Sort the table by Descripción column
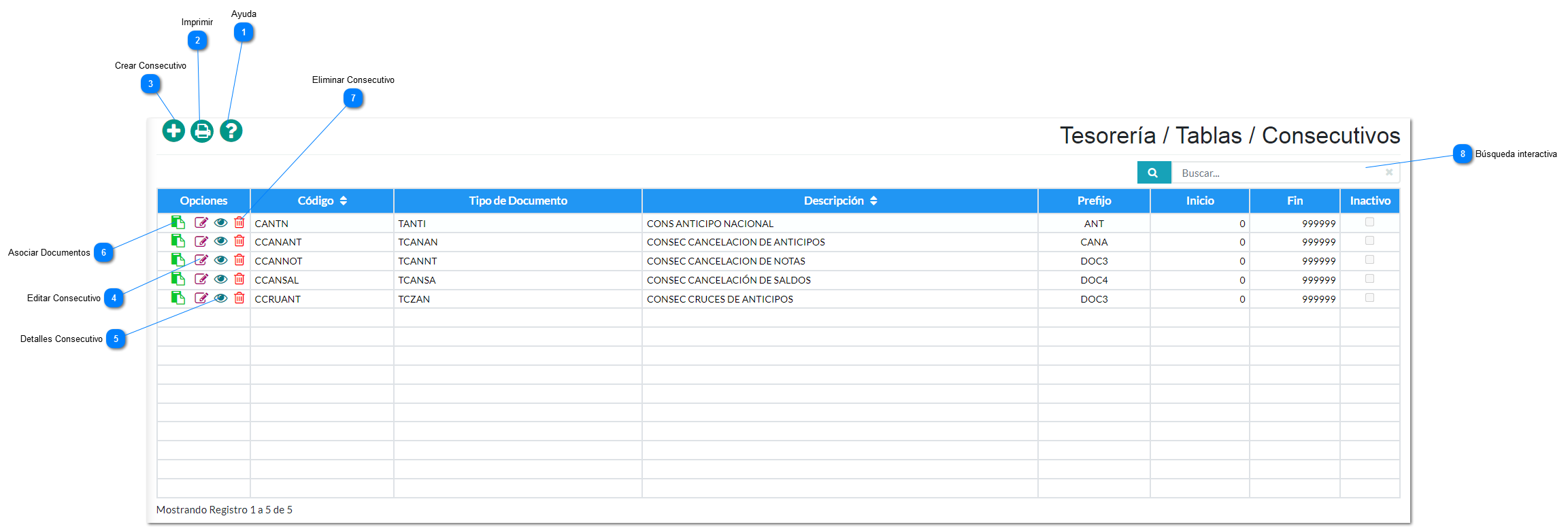Viewport: 1568px width, 529px height. [x=840, y=201]
